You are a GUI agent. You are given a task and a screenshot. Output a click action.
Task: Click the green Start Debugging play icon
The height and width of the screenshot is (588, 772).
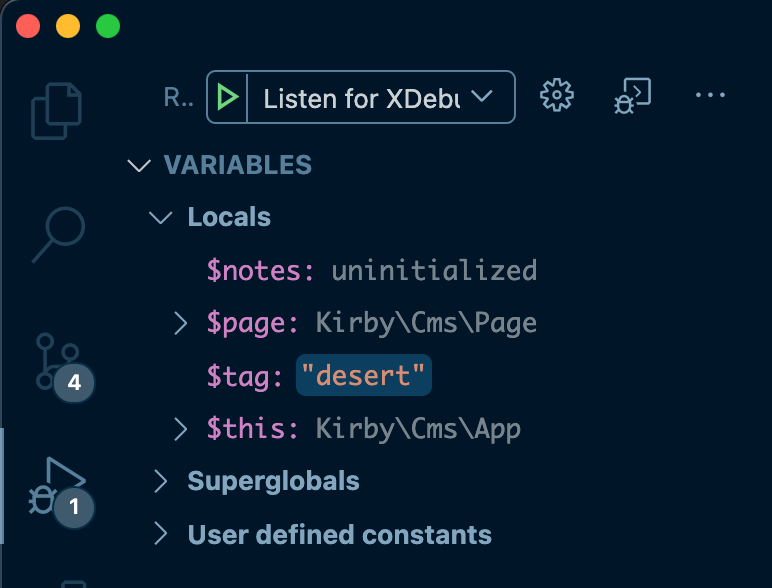[229, 97]
